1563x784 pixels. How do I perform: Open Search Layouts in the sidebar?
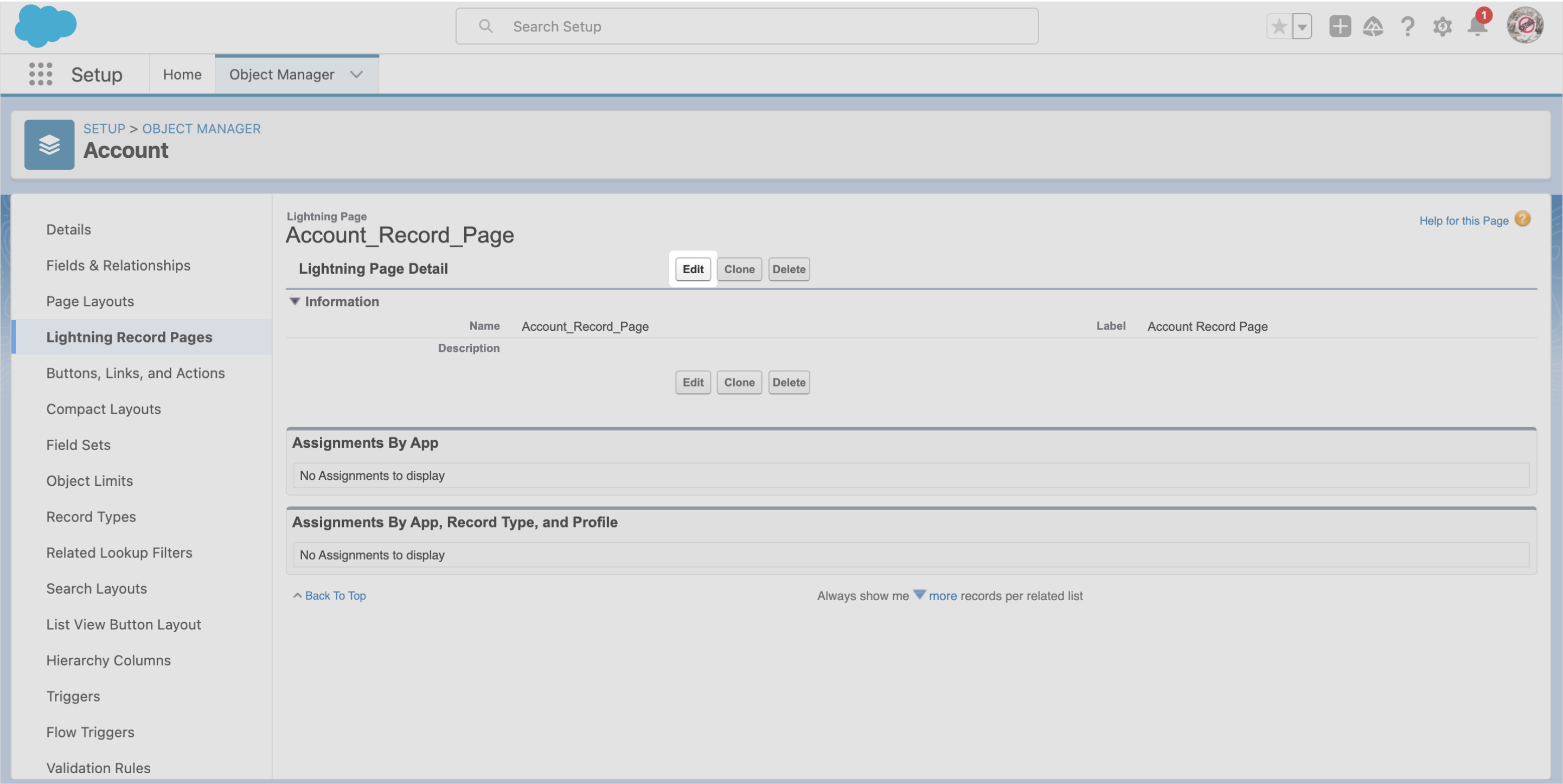click(x=97, y=588)
